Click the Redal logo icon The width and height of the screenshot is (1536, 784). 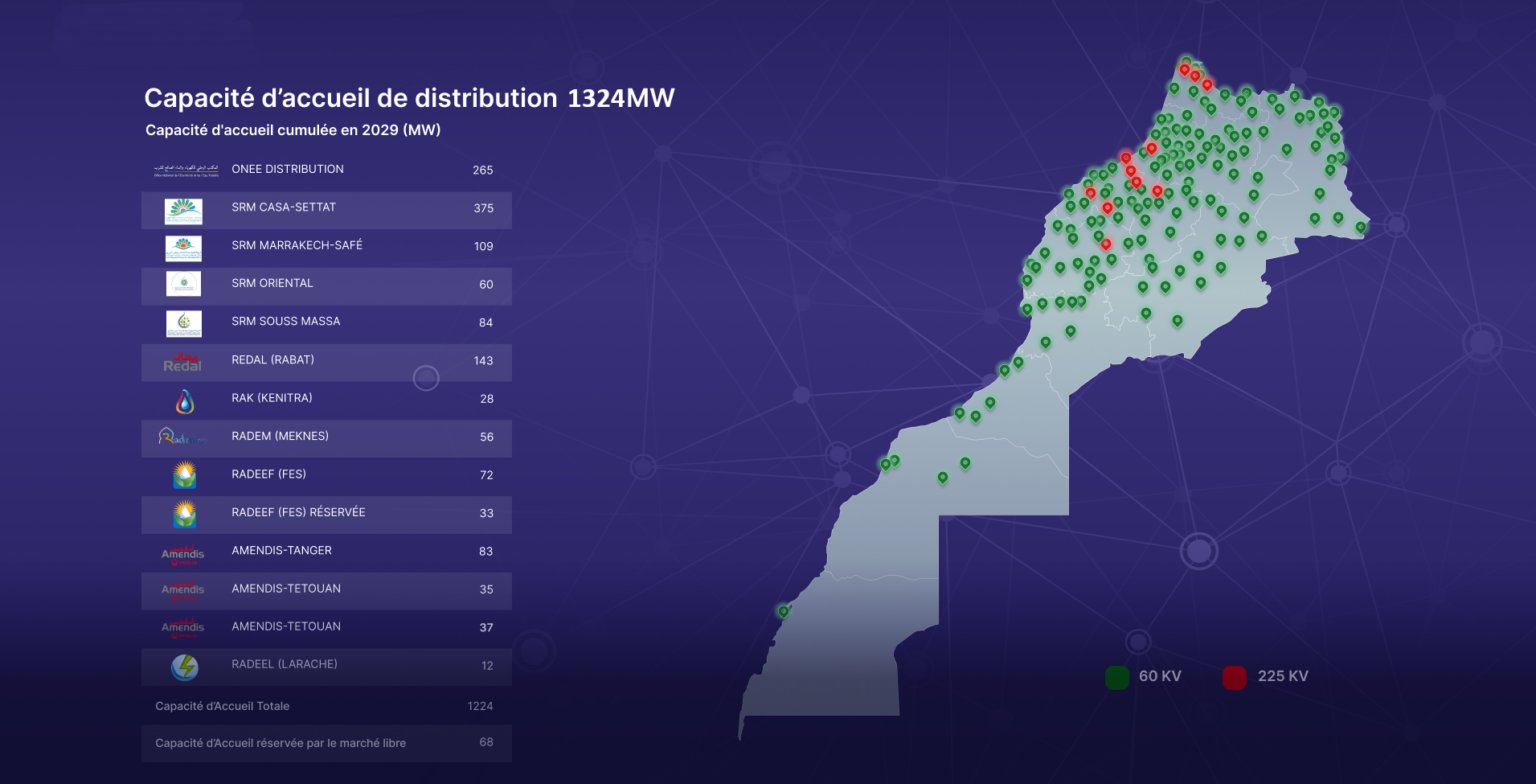(x=183, y=362)
